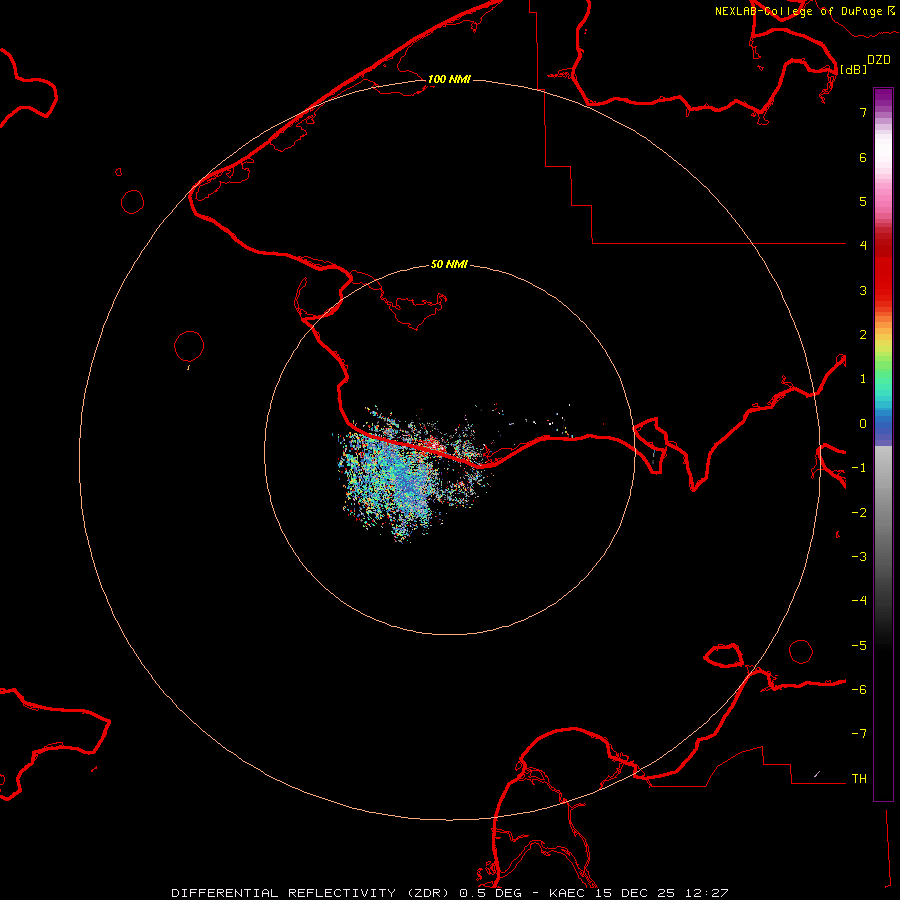Click the 2 dB label on the color scale

863,335
